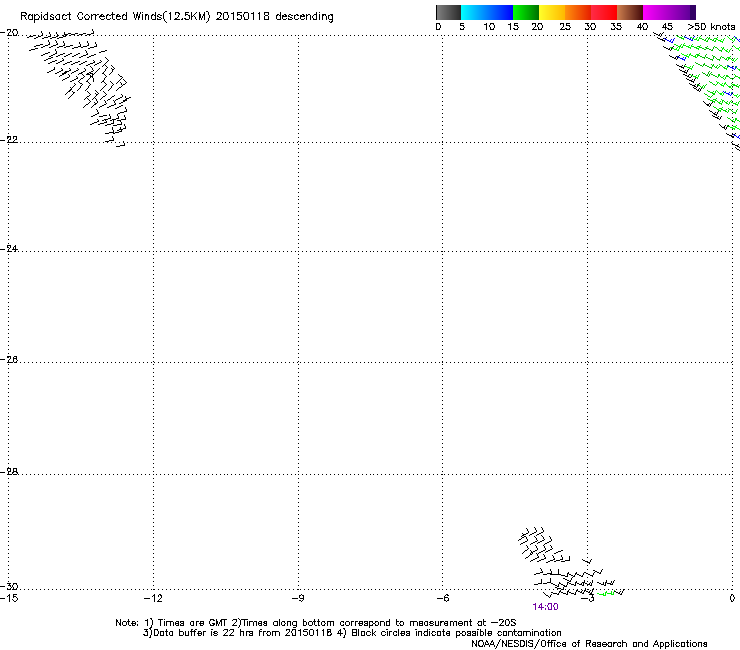
Task: Select the yellow 20-25 knots legend band
Action: pos(552,12)
